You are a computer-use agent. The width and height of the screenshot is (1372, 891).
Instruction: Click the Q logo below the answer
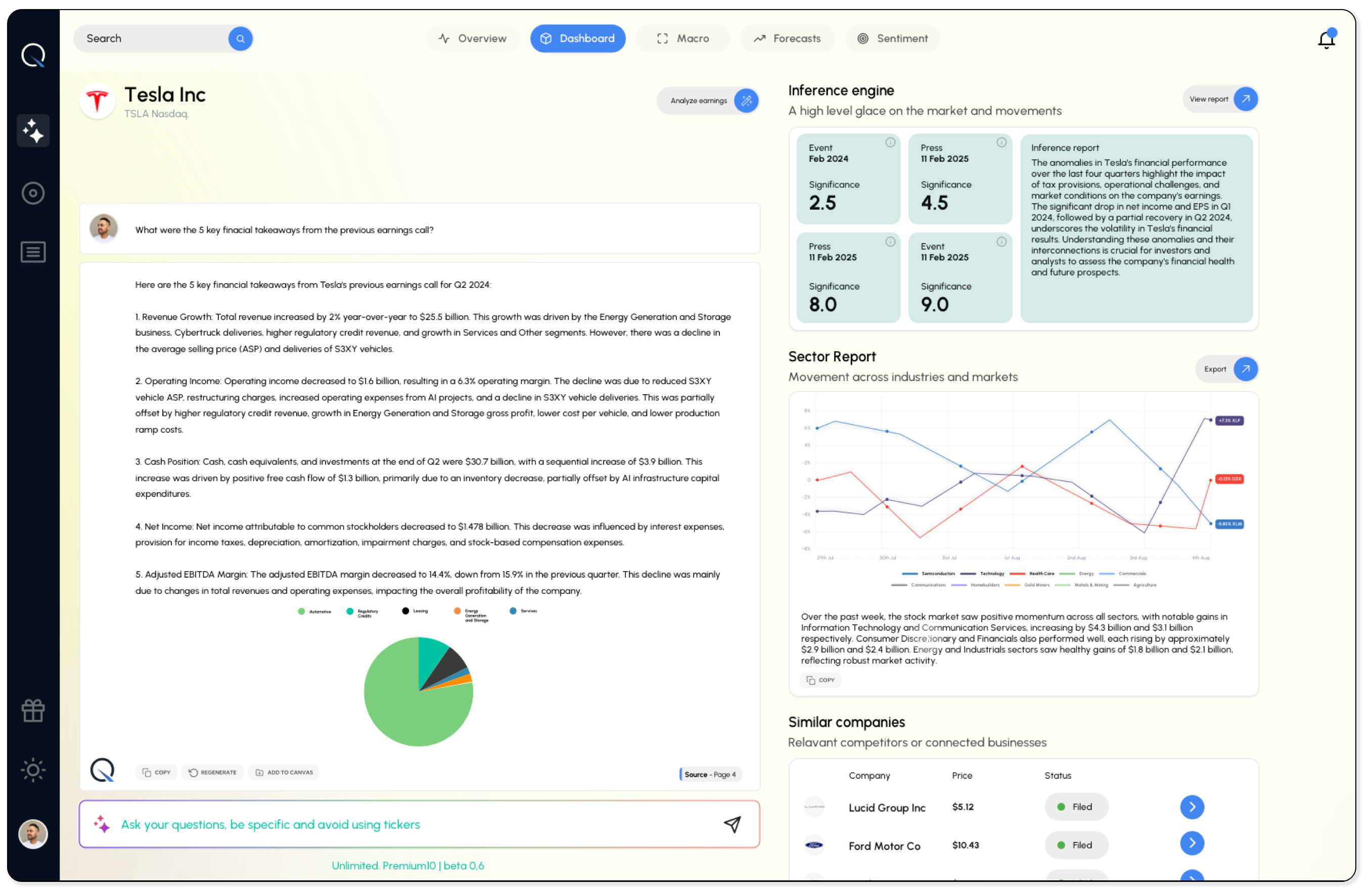103,771
